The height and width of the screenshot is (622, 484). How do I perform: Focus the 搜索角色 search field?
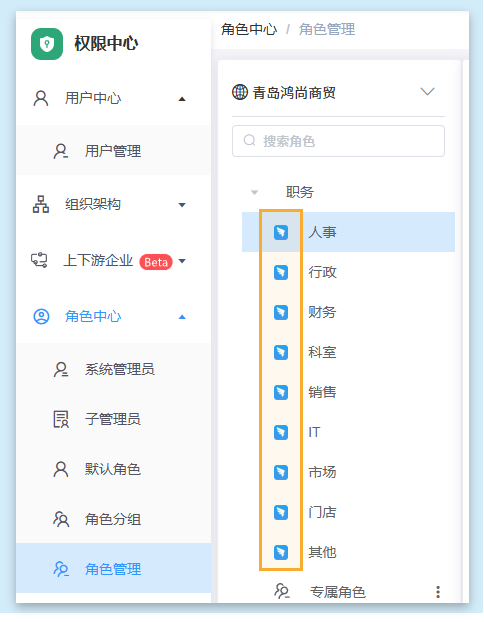(x=338, y=141)
